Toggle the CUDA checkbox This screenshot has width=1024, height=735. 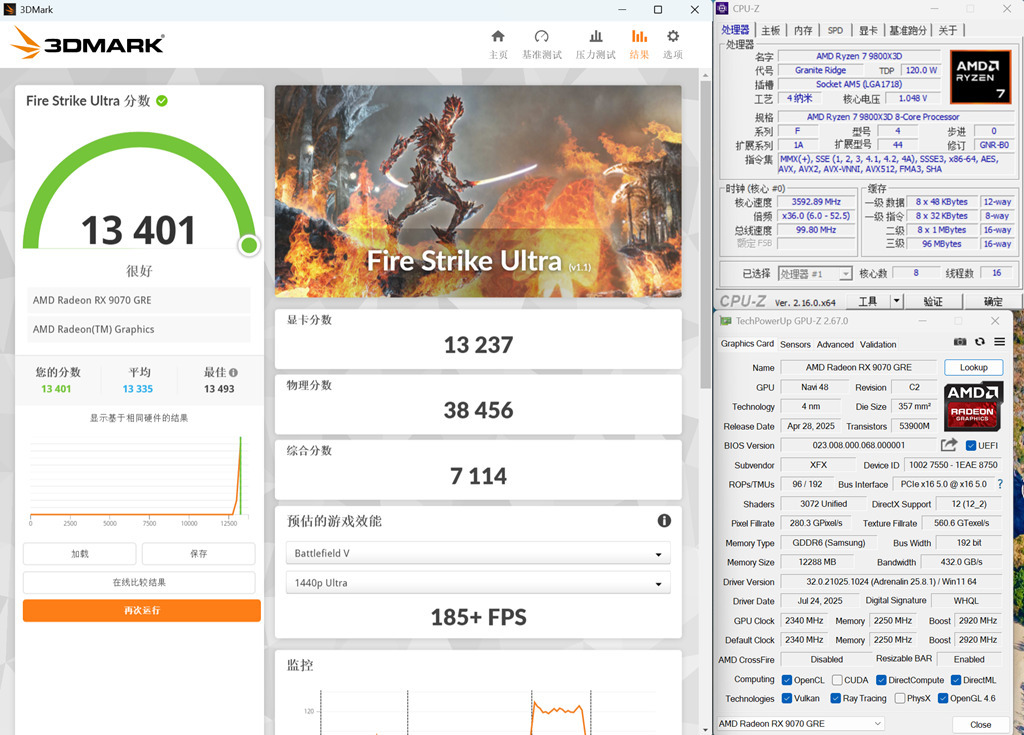[x=835, y=680]
